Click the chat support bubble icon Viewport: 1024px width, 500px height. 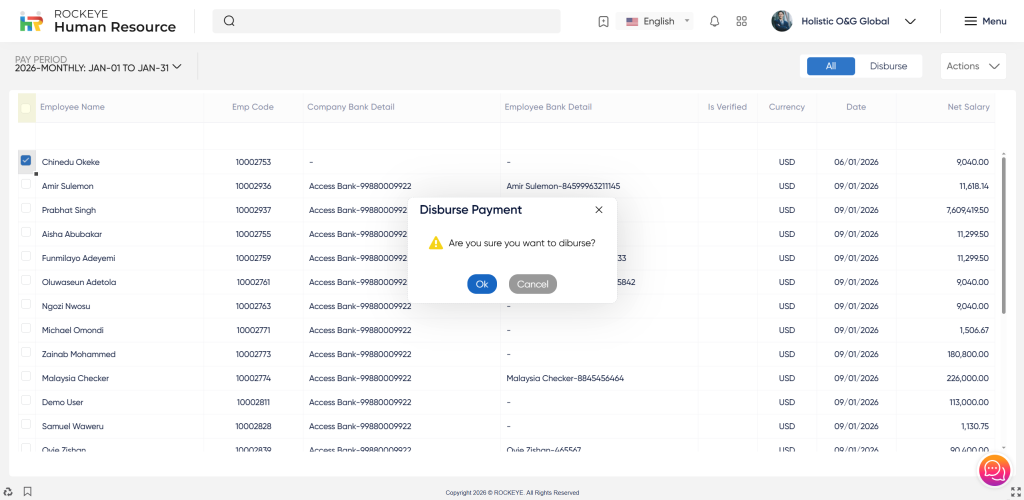click(x=993, y=469)
